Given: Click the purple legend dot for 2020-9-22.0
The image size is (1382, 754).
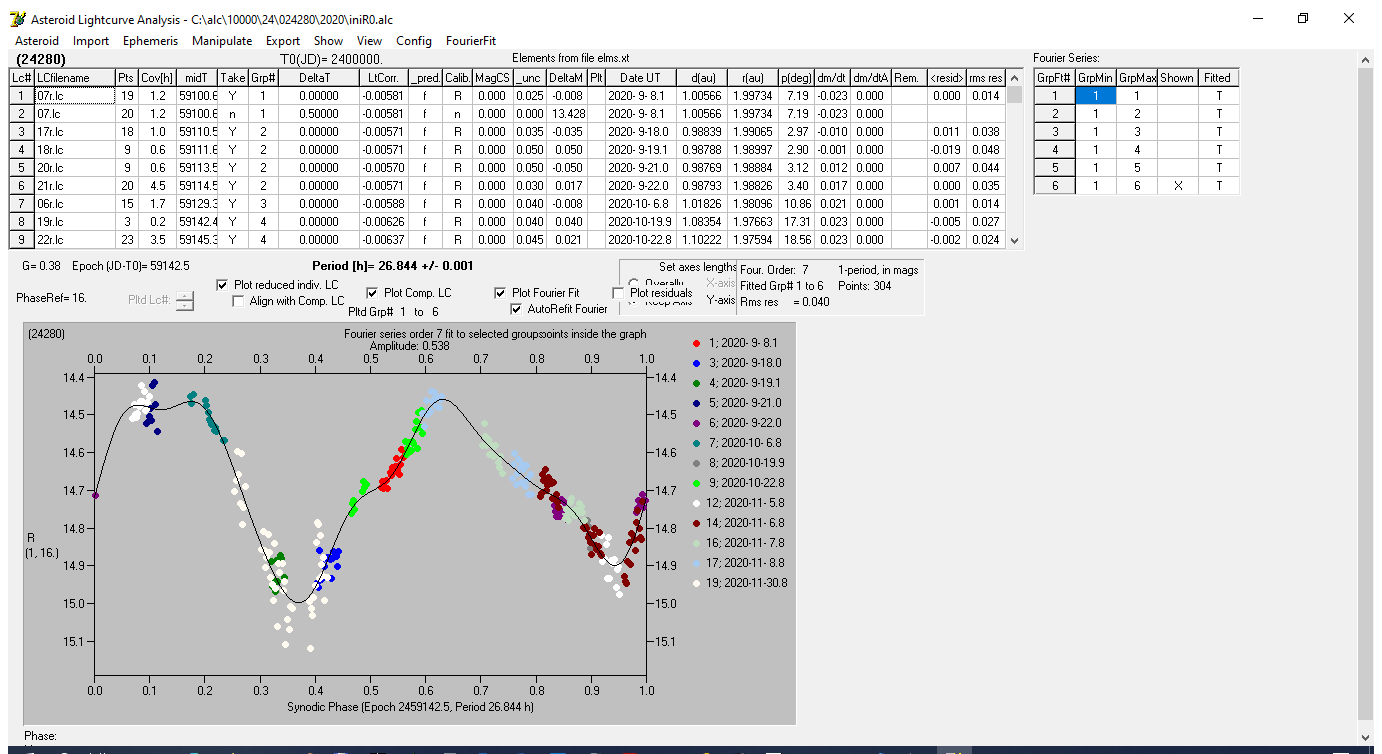Looking at the screenshot, I should 696,423.
